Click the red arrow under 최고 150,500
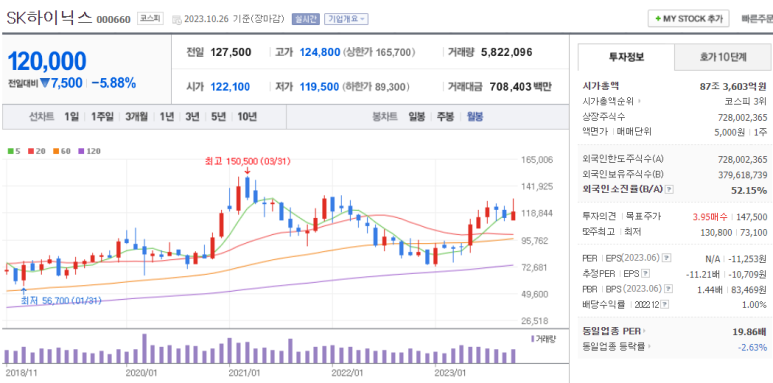Screen dimensions: 773x383 [246, 171]
